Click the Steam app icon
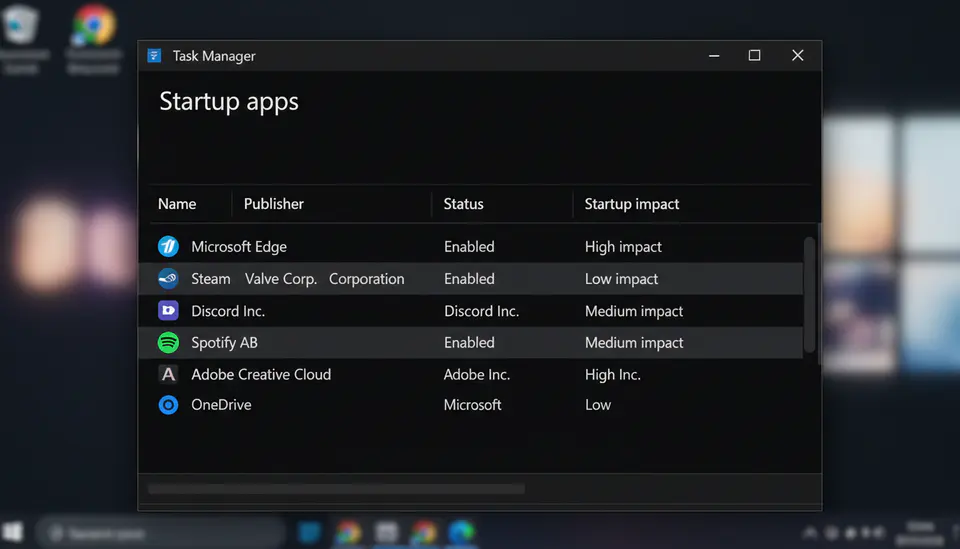960x549 pixels. (x=168, y=279)
